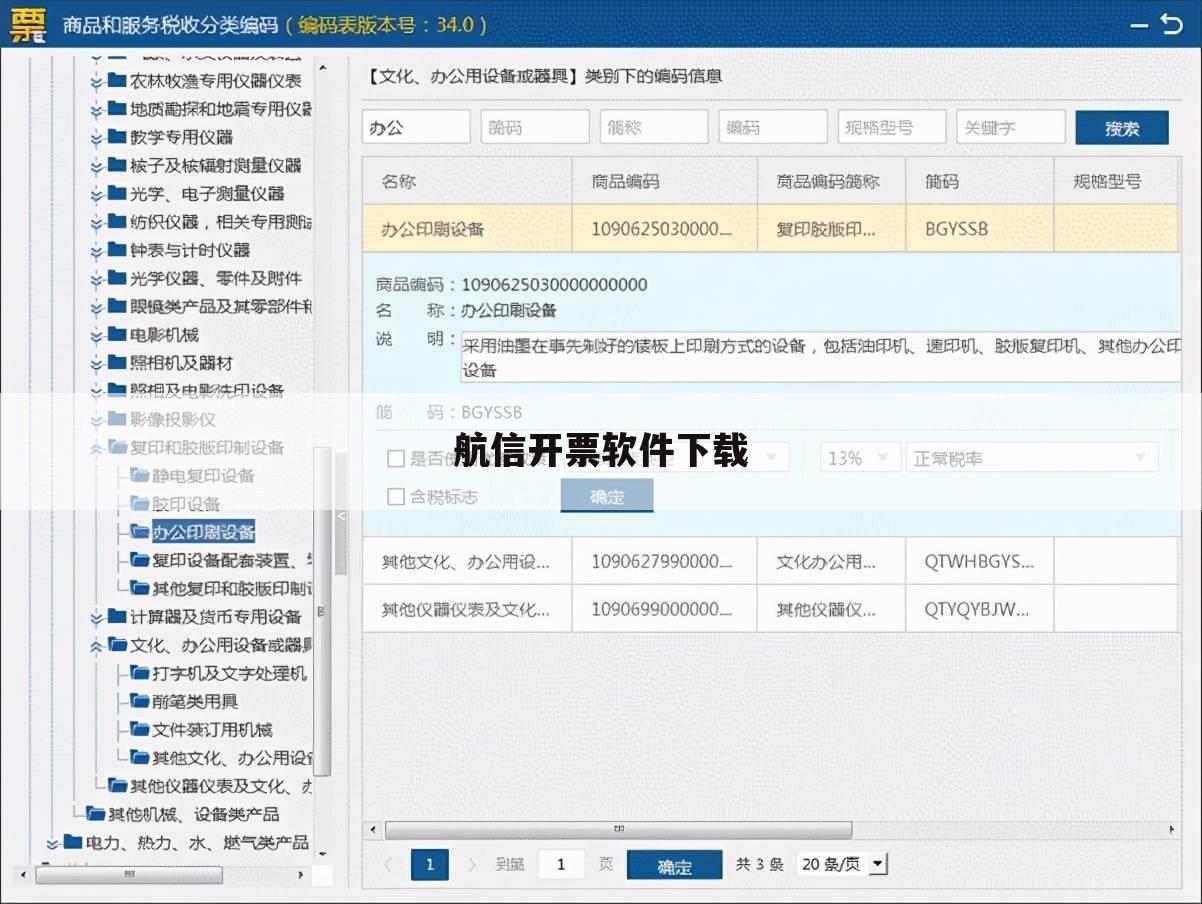Image resolution: width=1202 pixels, height=904 pixels.
Task: Click cell 1090699000000... in results table
Action: pos(664,609)
